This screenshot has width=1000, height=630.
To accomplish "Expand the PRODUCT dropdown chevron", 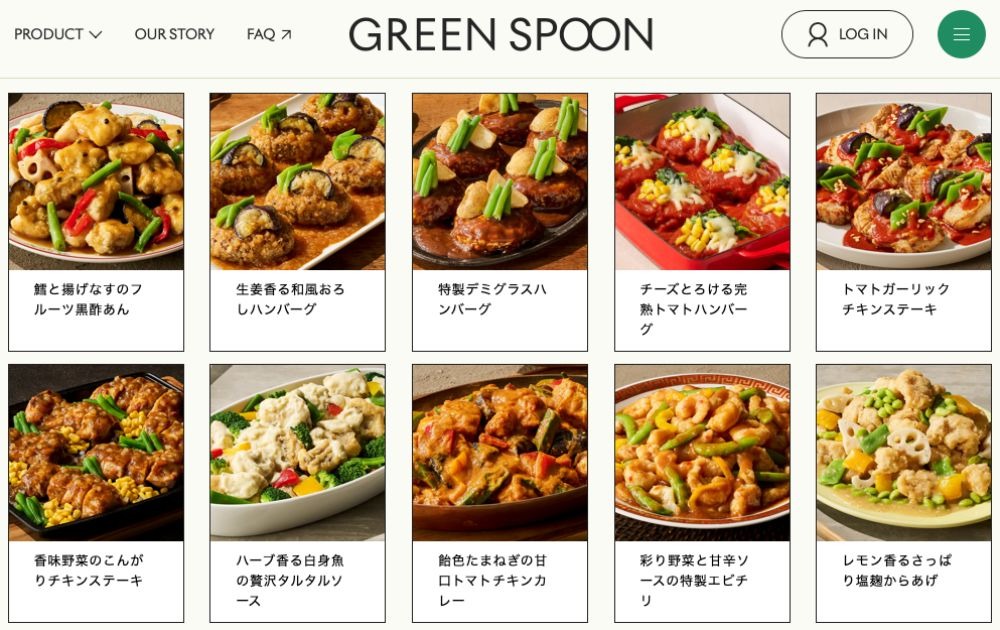I will click(96, 34).
